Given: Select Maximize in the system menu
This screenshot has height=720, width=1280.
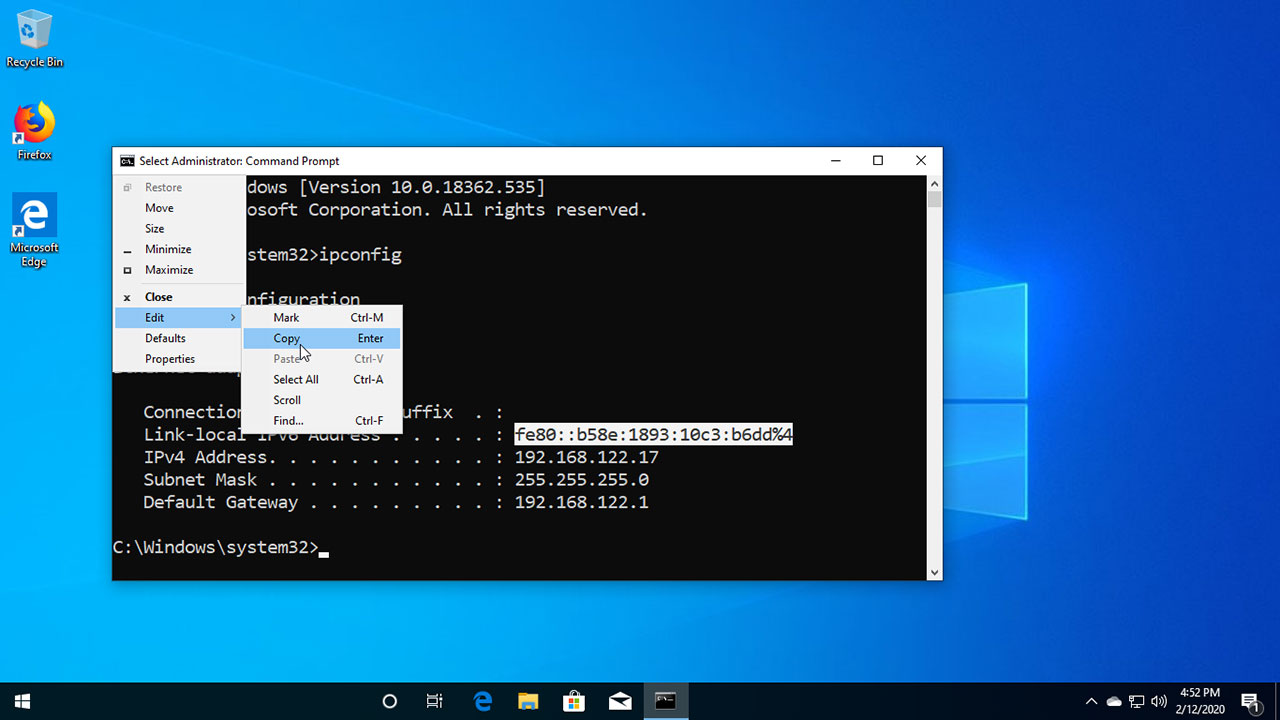Looking at the screenshot, I should 180,270.
